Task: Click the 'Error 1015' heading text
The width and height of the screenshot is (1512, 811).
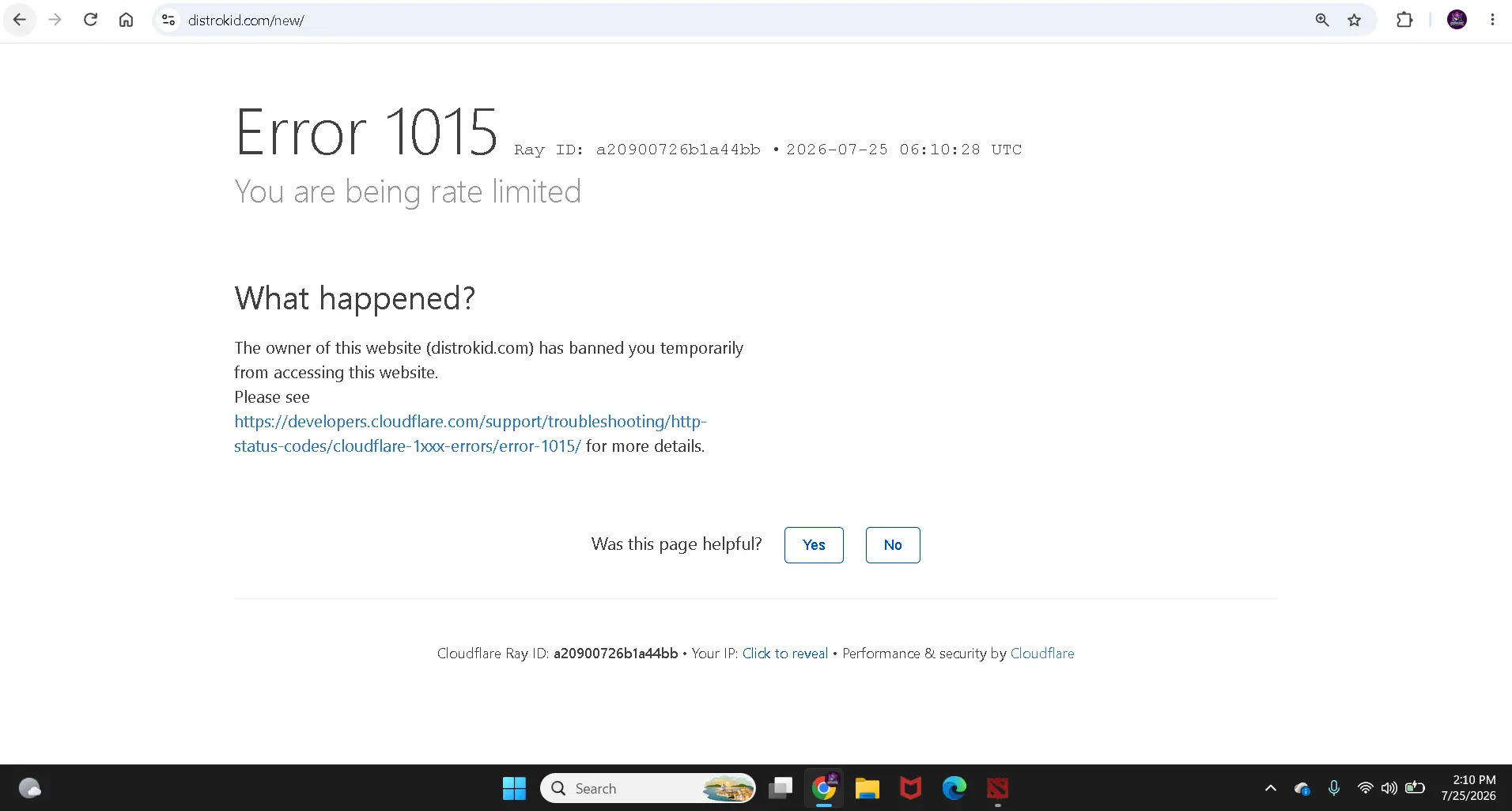Action: coord(367,131)
